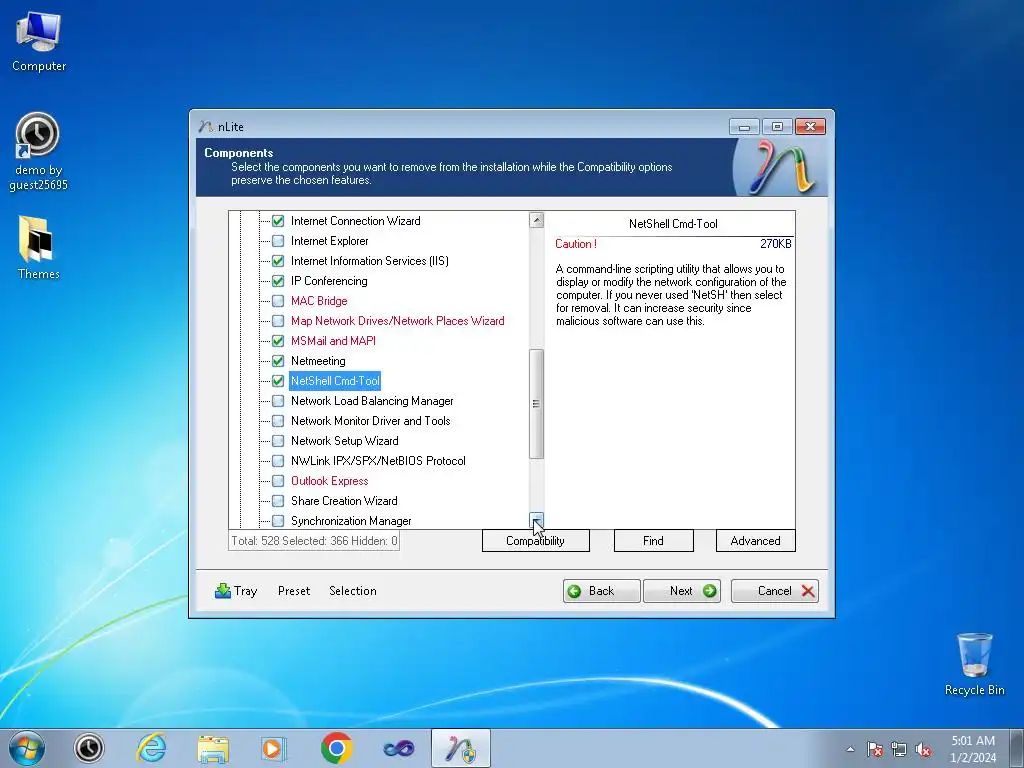Select Network Setup Wizard label
This screenshot has height=768, width=1024.
345,441
